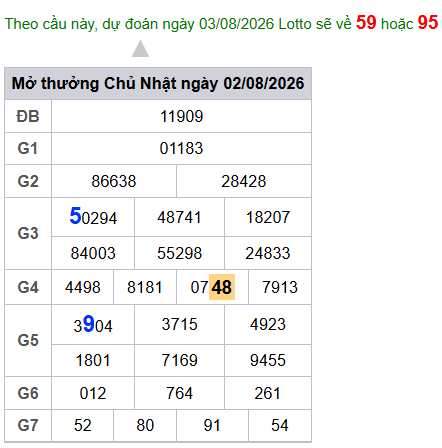Click the G2 number 28428
This screenshot has width=442, height=448.
[x=244, y=181]
